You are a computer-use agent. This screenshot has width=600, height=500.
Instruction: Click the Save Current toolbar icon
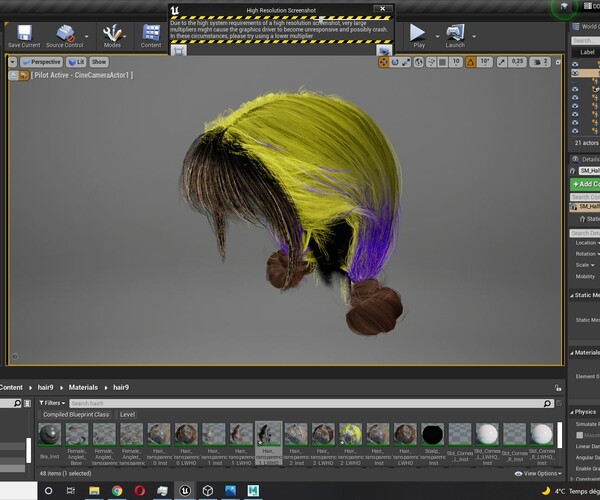point(24,33)
